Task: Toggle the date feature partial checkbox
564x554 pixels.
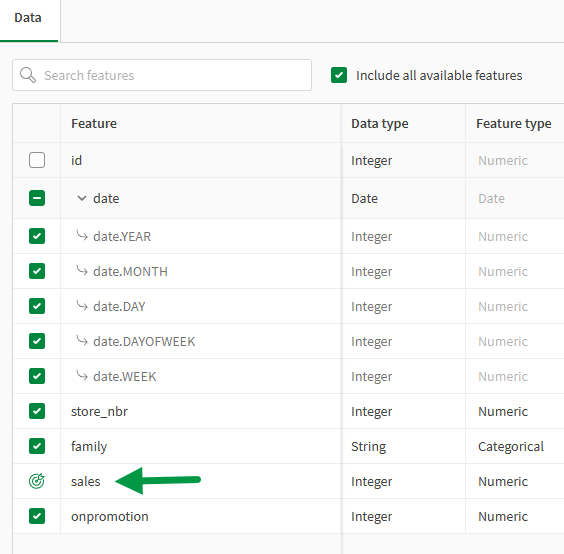Action: [37, 198]
